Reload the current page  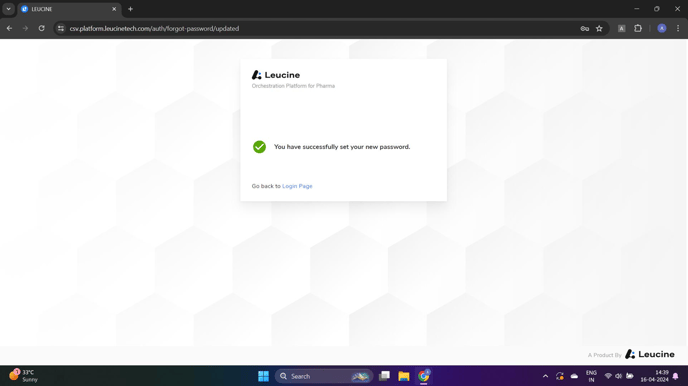[x=41, y=29]
